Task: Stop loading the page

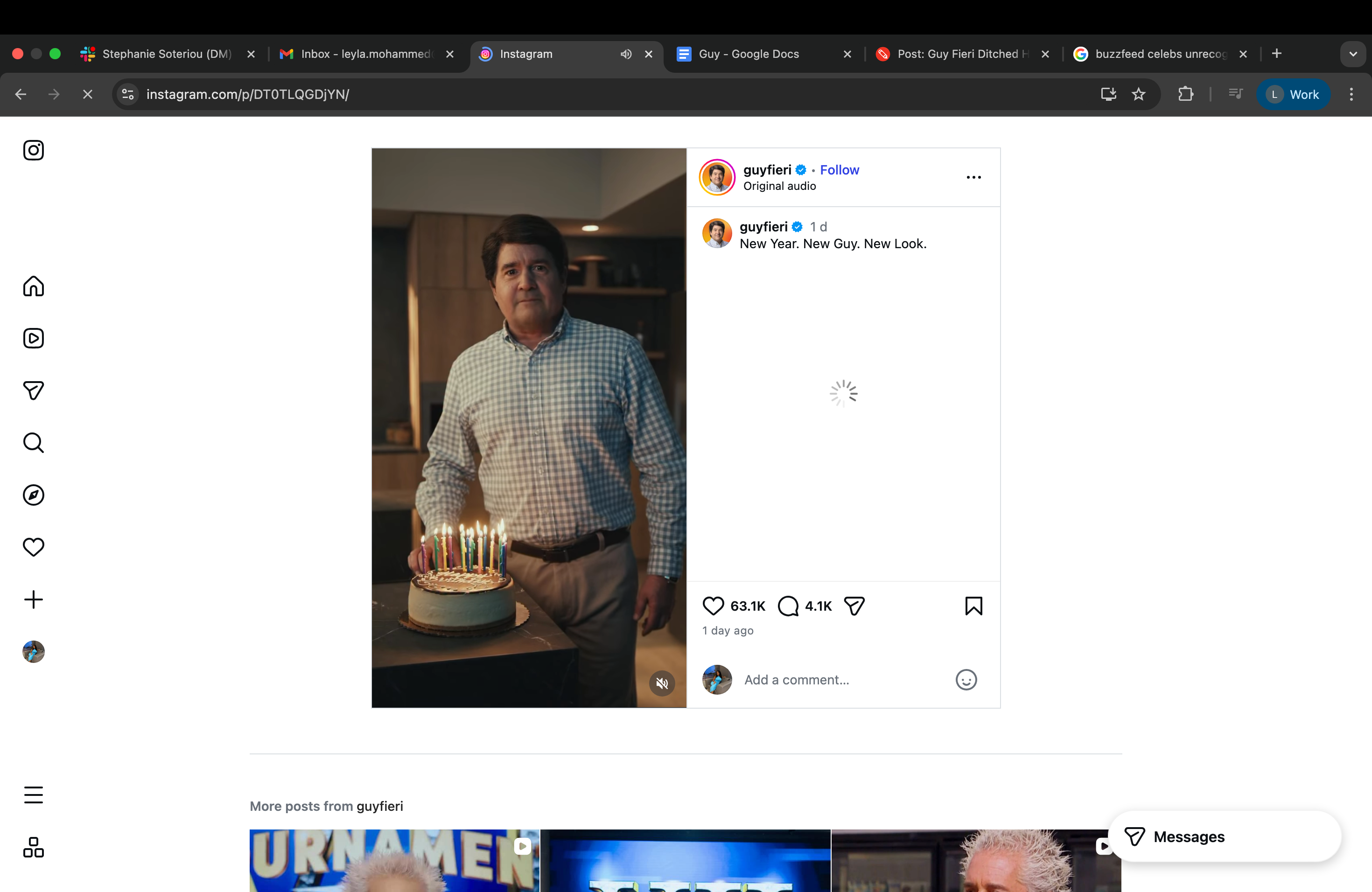Action: (88, 95)
